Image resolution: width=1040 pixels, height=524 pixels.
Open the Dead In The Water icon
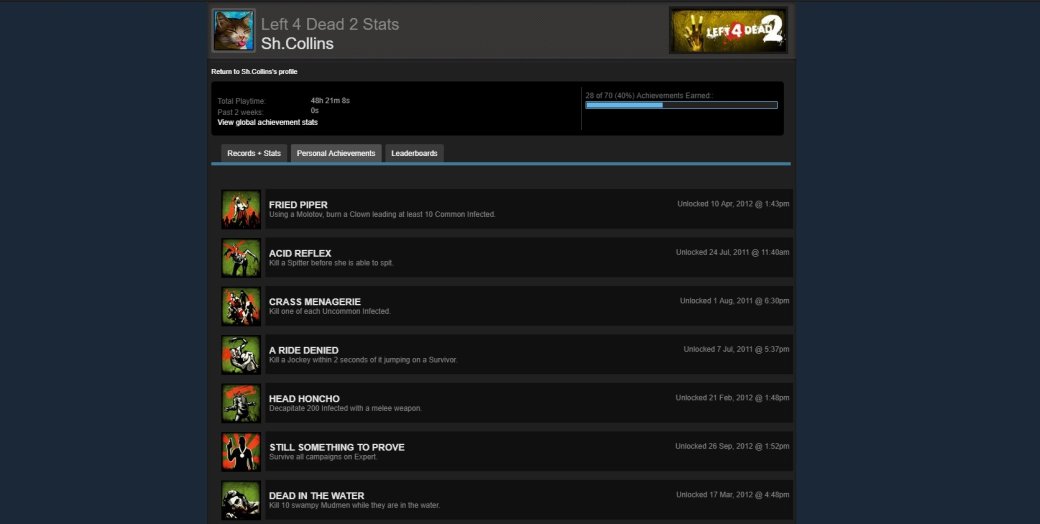tap(241, 500)
